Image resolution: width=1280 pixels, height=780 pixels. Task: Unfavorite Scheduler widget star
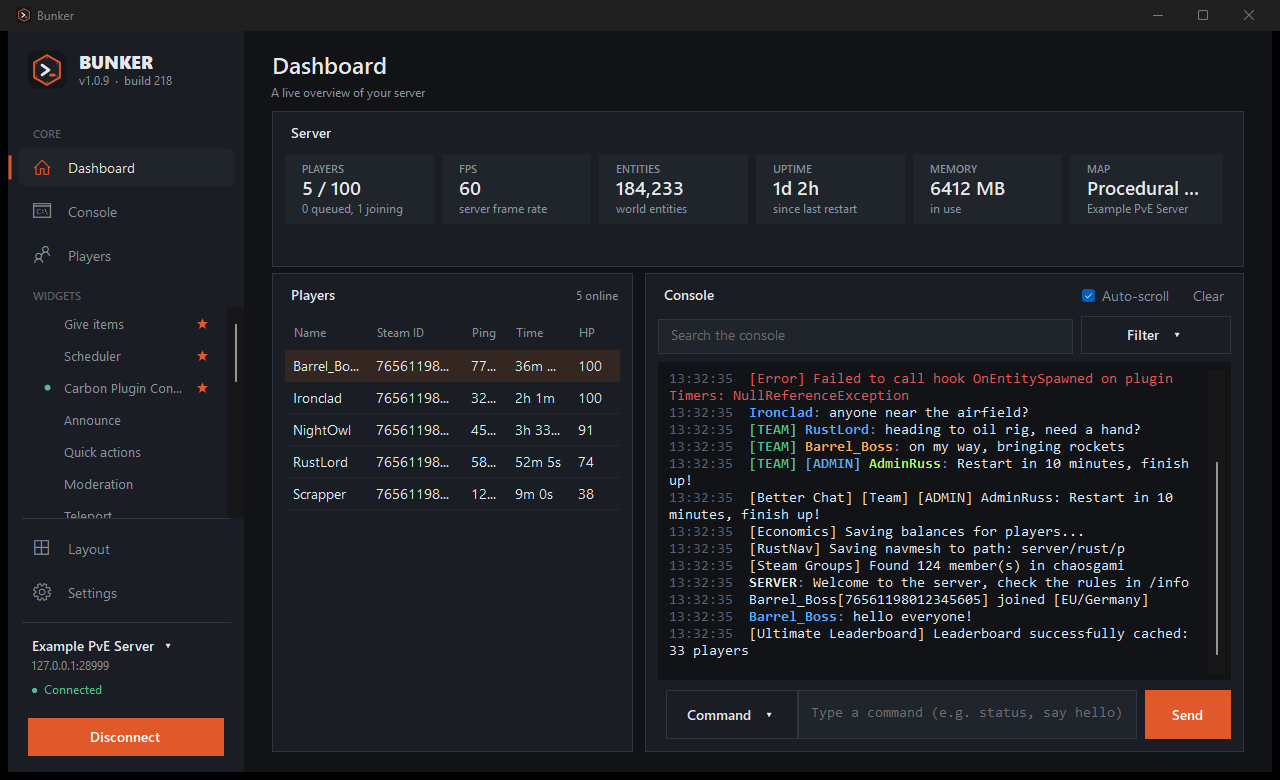click(203, 356)
